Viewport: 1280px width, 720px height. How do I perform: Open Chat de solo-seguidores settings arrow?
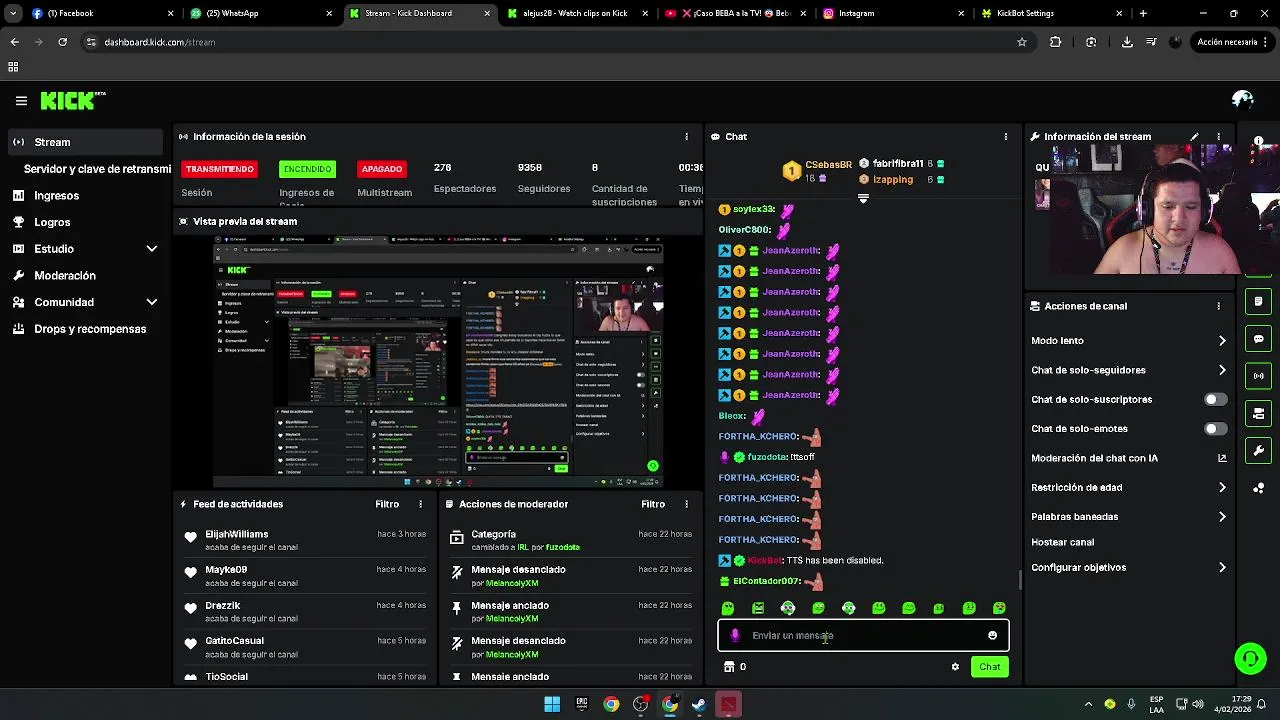(1222, 370)
